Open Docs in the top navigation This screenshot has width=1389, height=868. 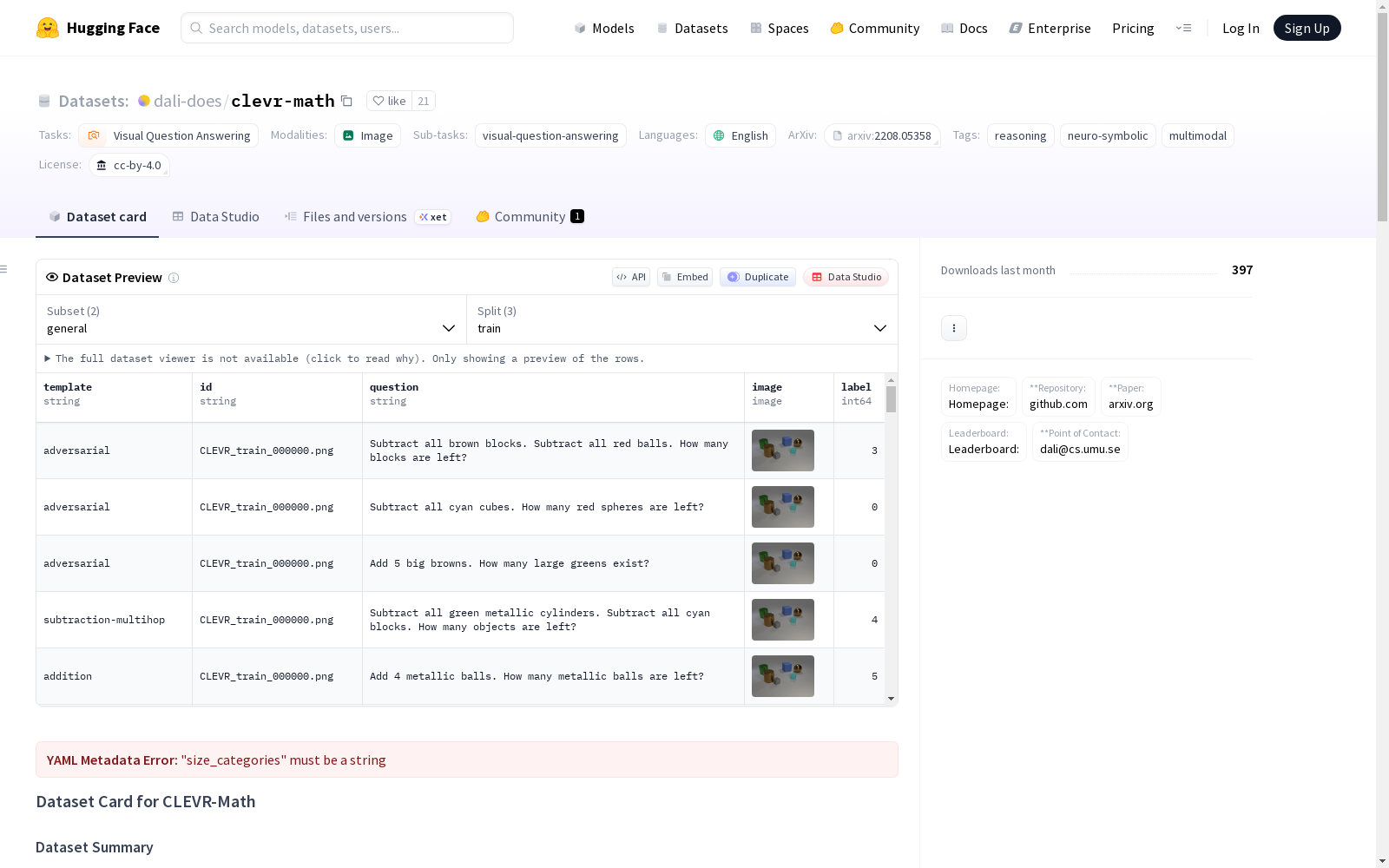(964, 28)
